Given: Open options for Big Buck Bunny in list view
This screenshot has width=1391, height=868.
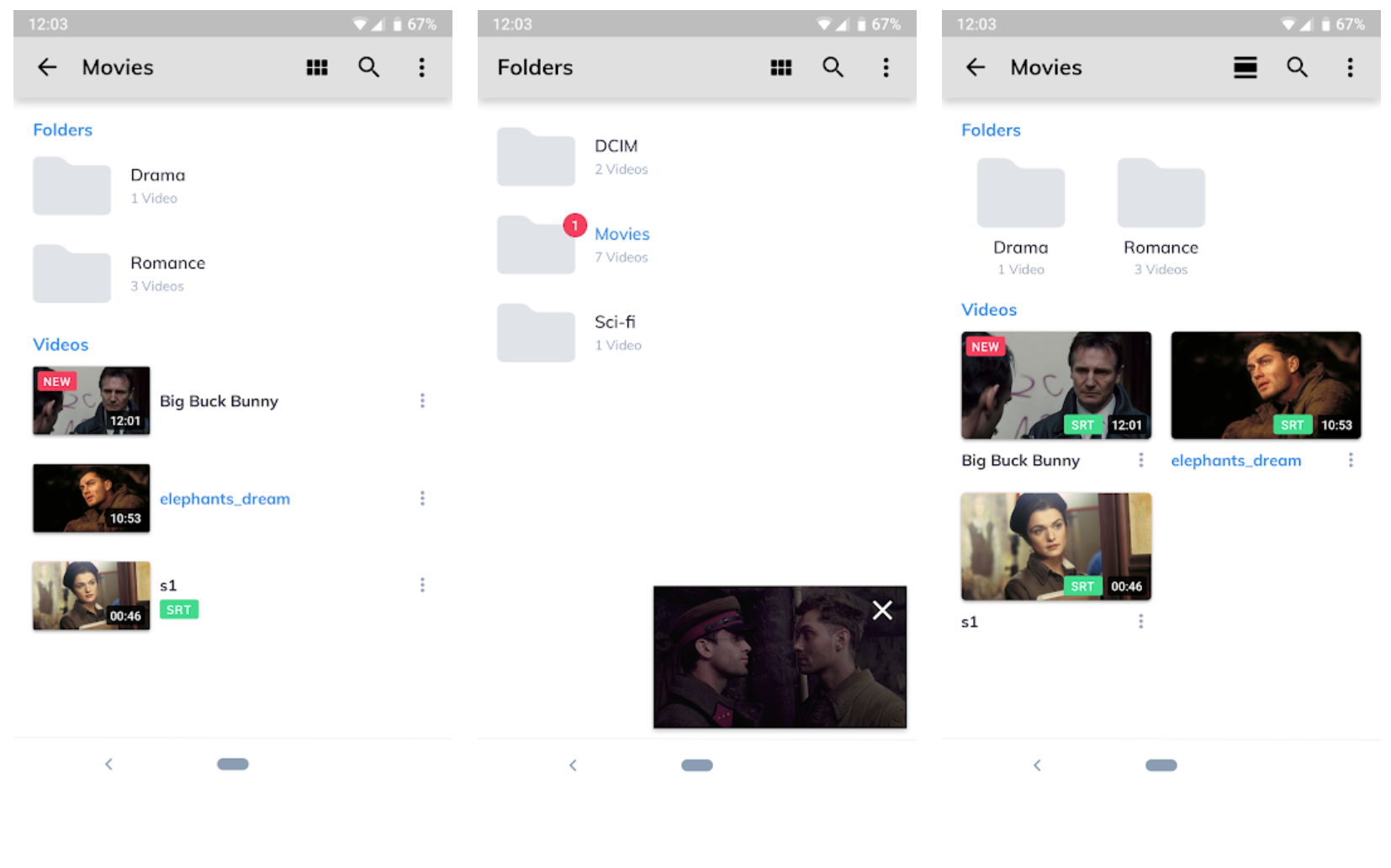Looking at the screenshot, I should 422,401.
